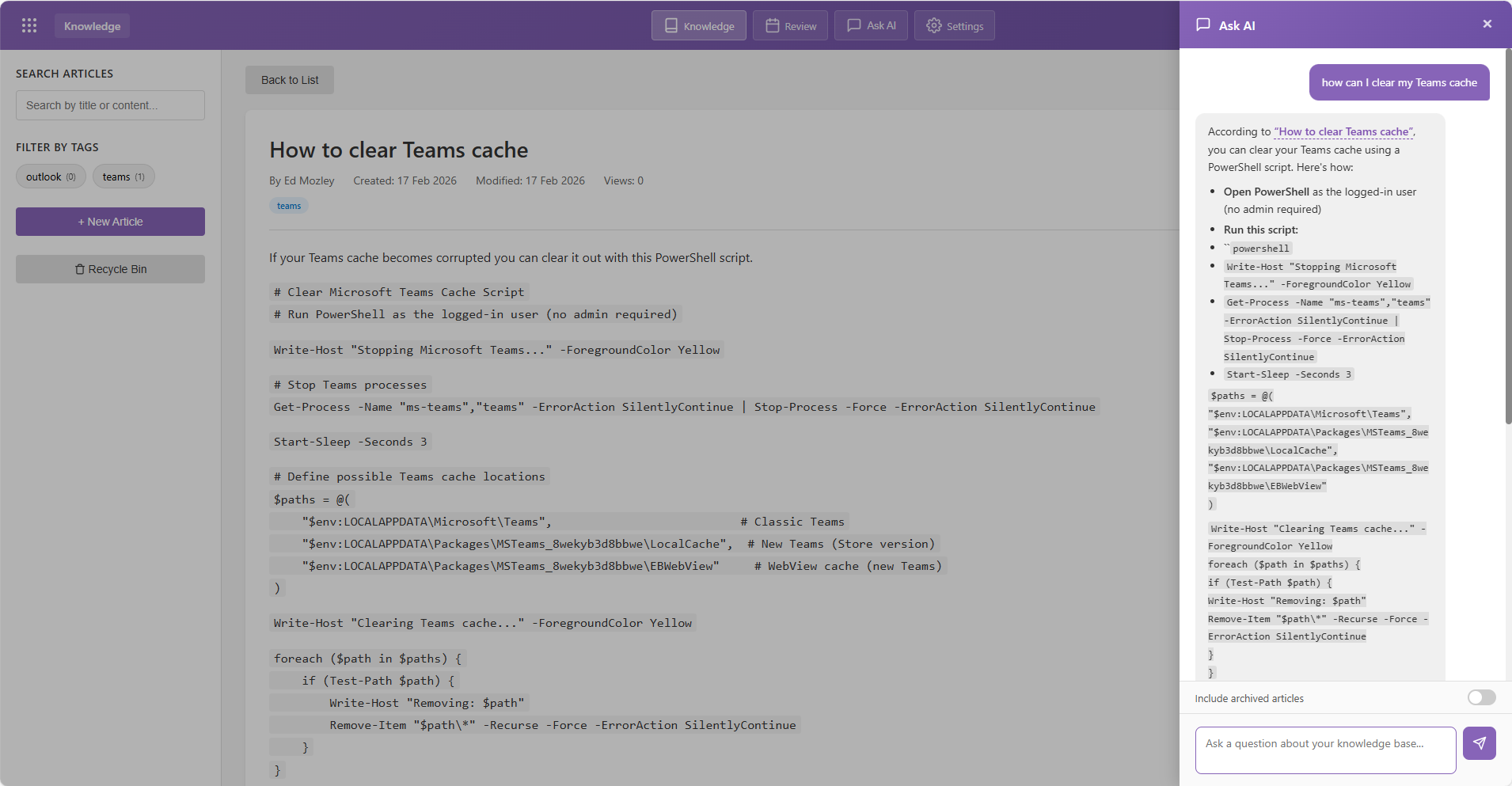Click the Include archived articles label
The image size is (1512, 786).
pyautogui.click(x=1249, y=698)
